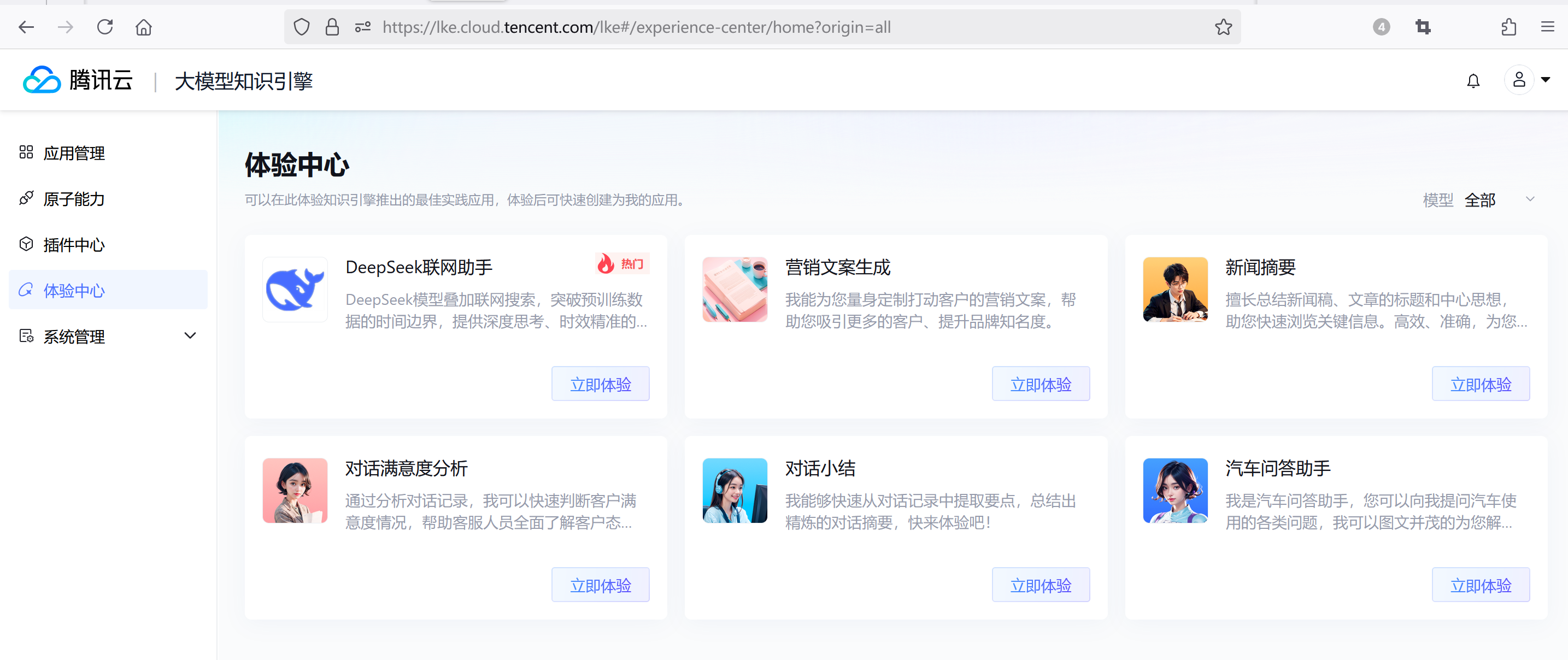This screenshot has width=1568, height=660.
Task: Bookmark this page with star icon
Action: pyautogui.click(x=1223, y=27)
